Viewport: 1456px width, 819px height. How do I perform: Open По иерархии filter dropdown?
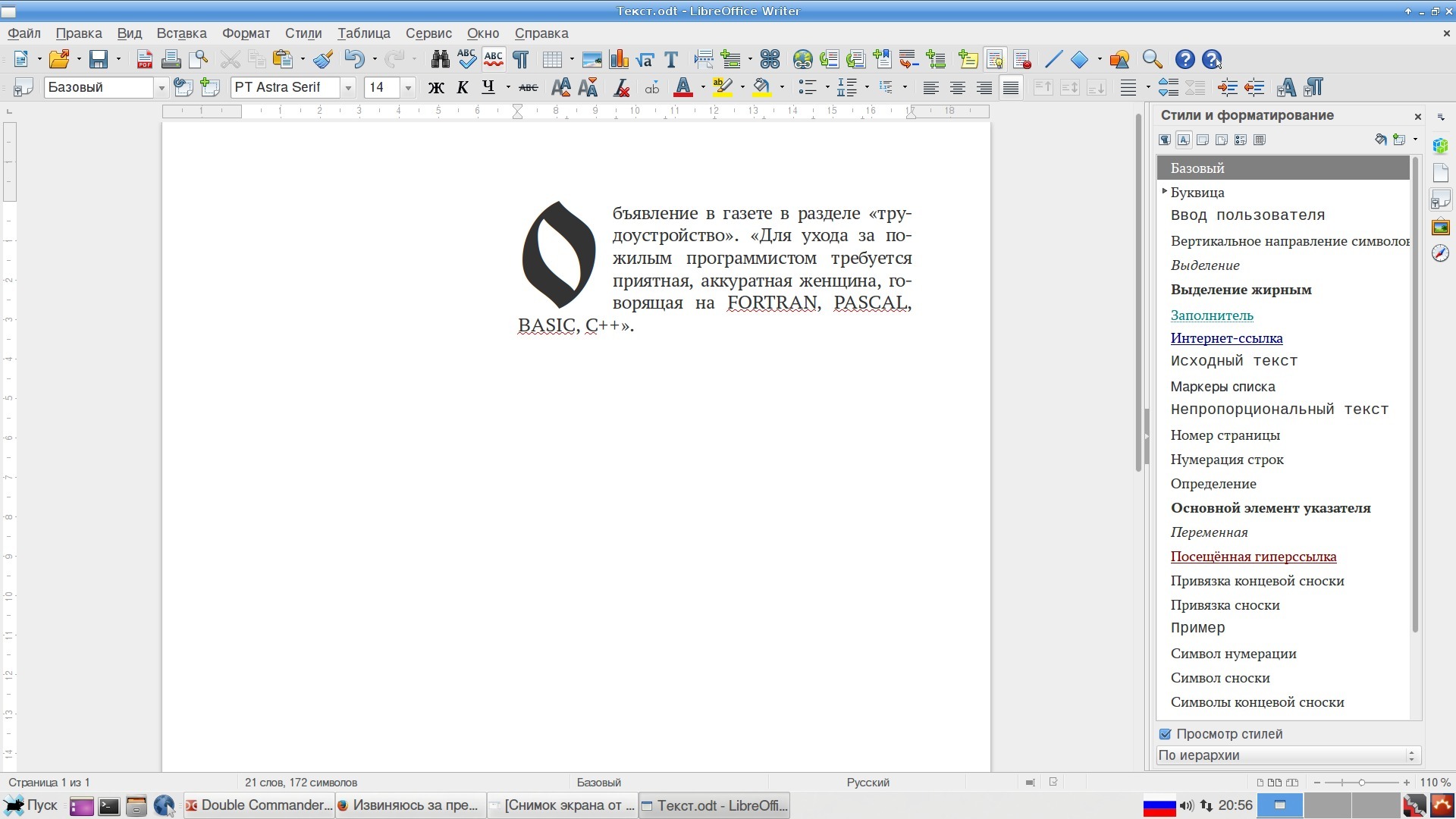coord(1288,755)
